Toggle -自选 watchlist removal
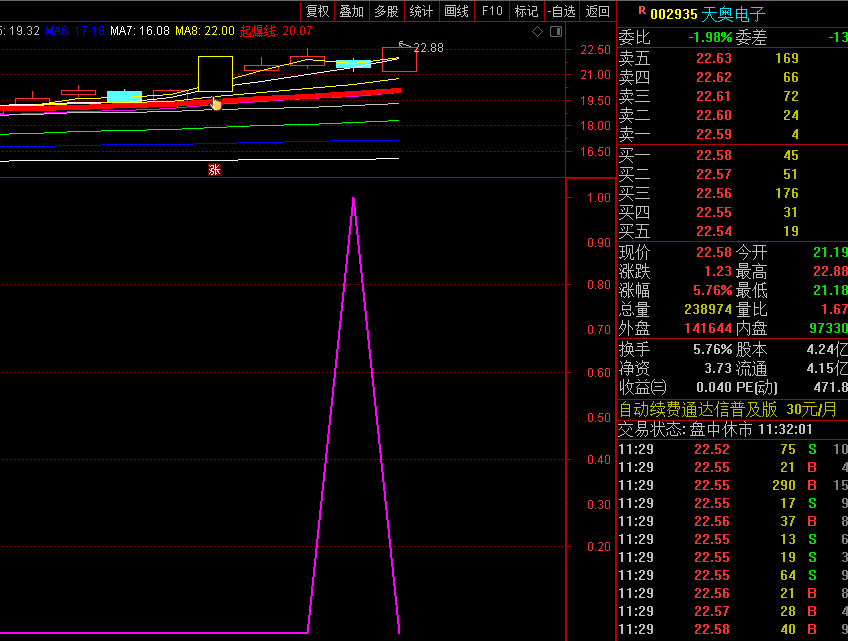This screenshot has width=848, height=641. coord(562,11)
